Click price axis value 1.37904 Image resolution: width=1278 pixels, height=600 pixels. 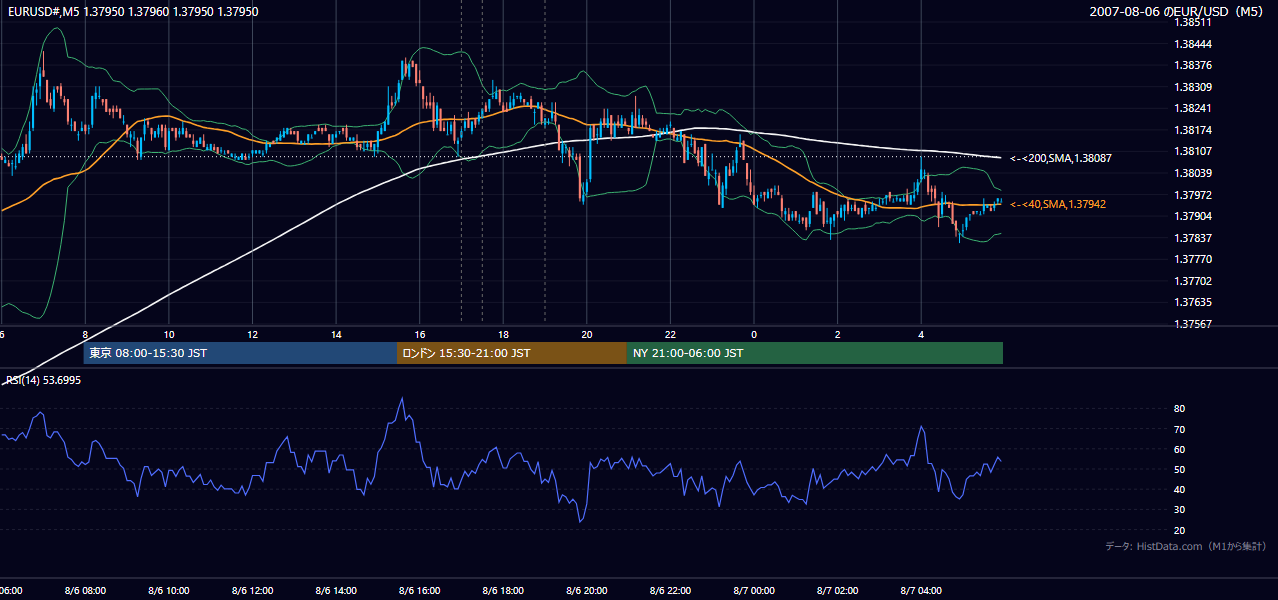[1193, 216]
